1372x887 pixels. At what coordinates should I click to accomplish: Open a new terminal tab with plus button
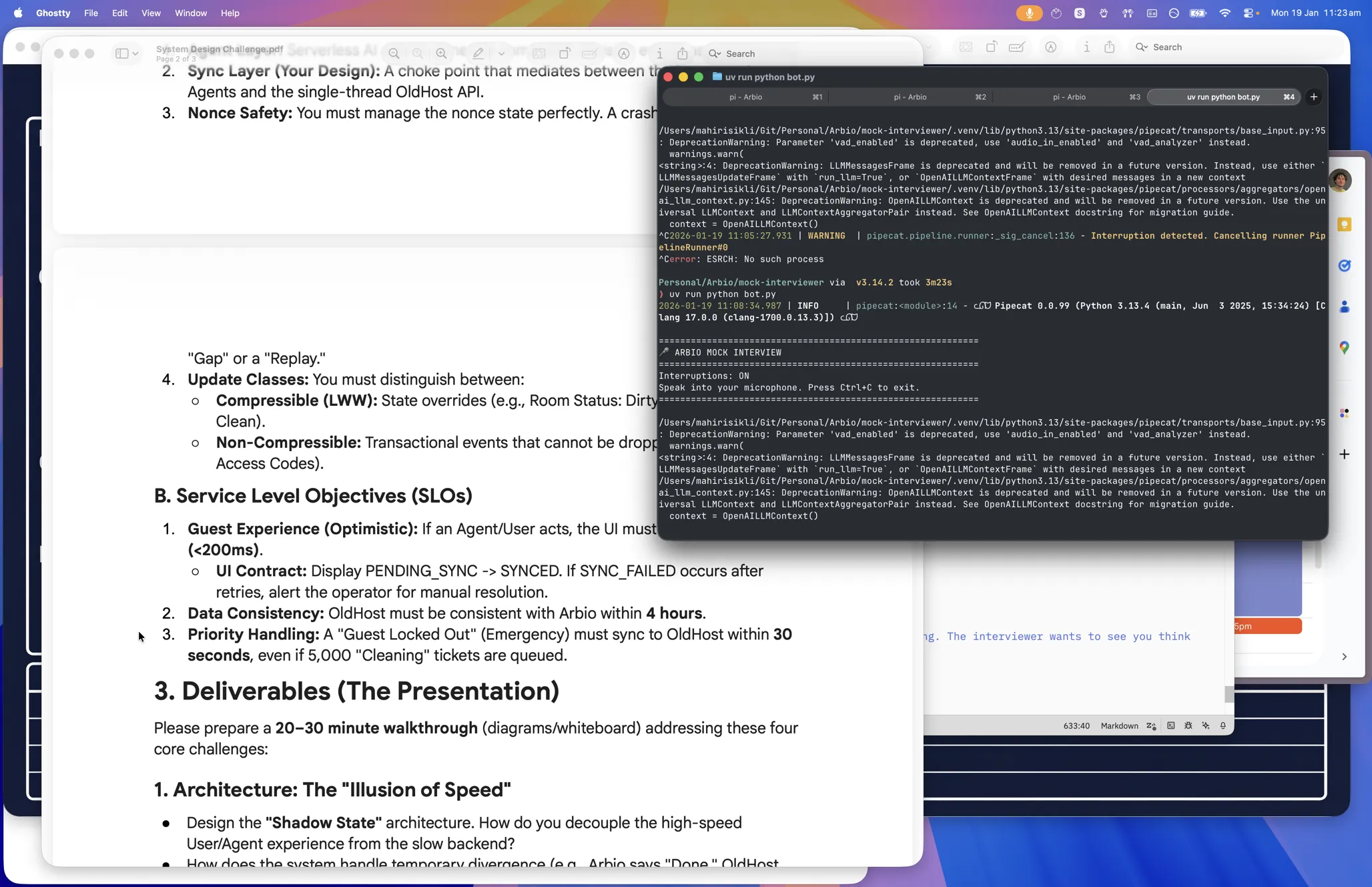click(x=1313, y=97)
